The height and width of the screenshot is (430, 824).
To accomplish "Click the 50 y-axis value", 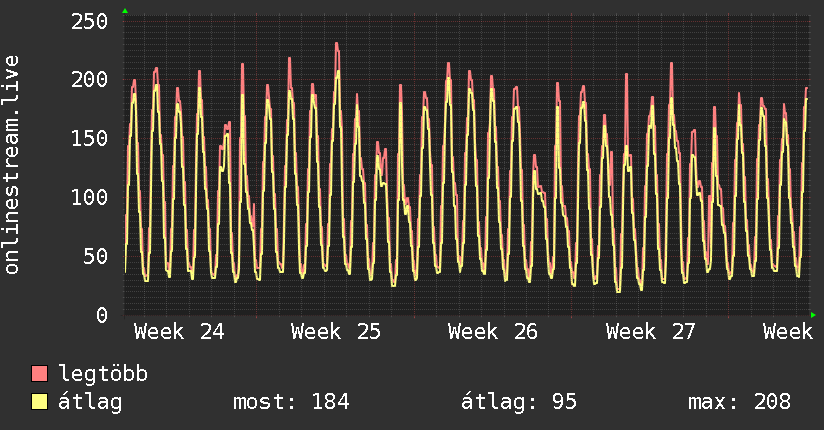I will (96, 256).
